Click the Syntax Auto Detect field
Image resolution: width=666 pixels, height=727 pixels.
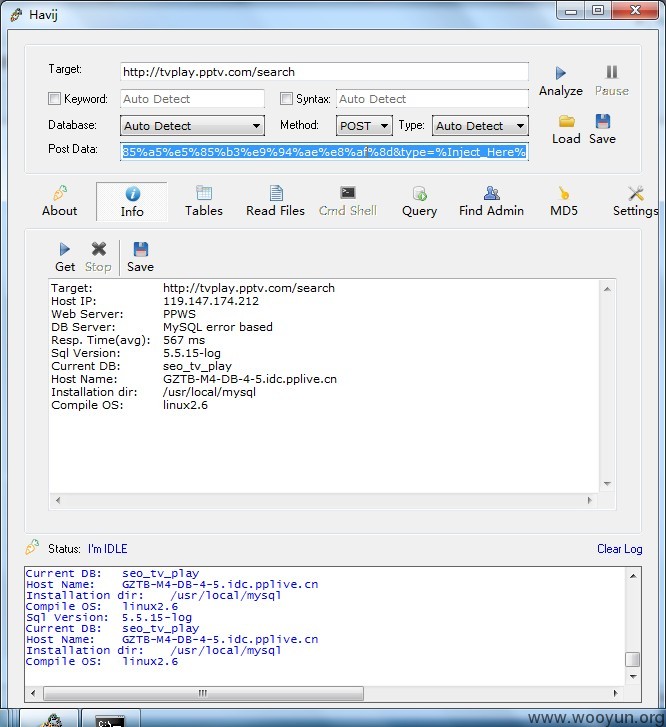432,99
